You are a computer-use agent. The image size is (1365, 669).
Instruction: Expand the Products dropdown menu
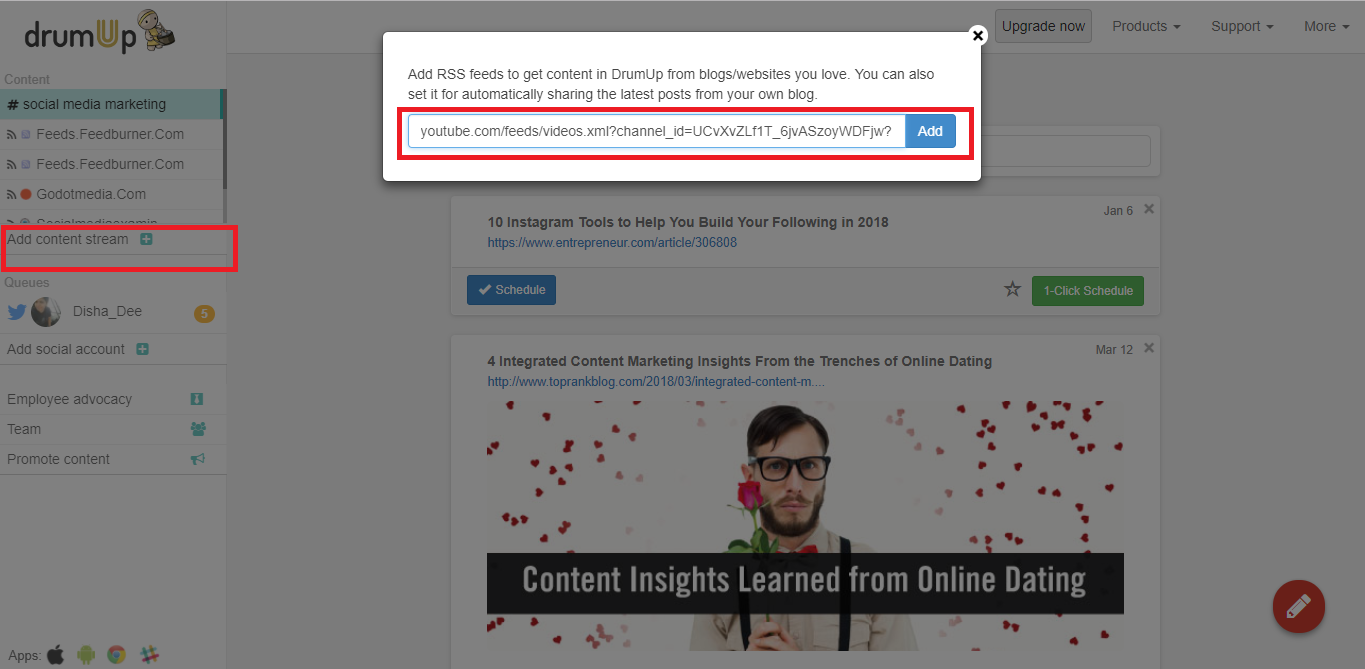pos(1146,26)
